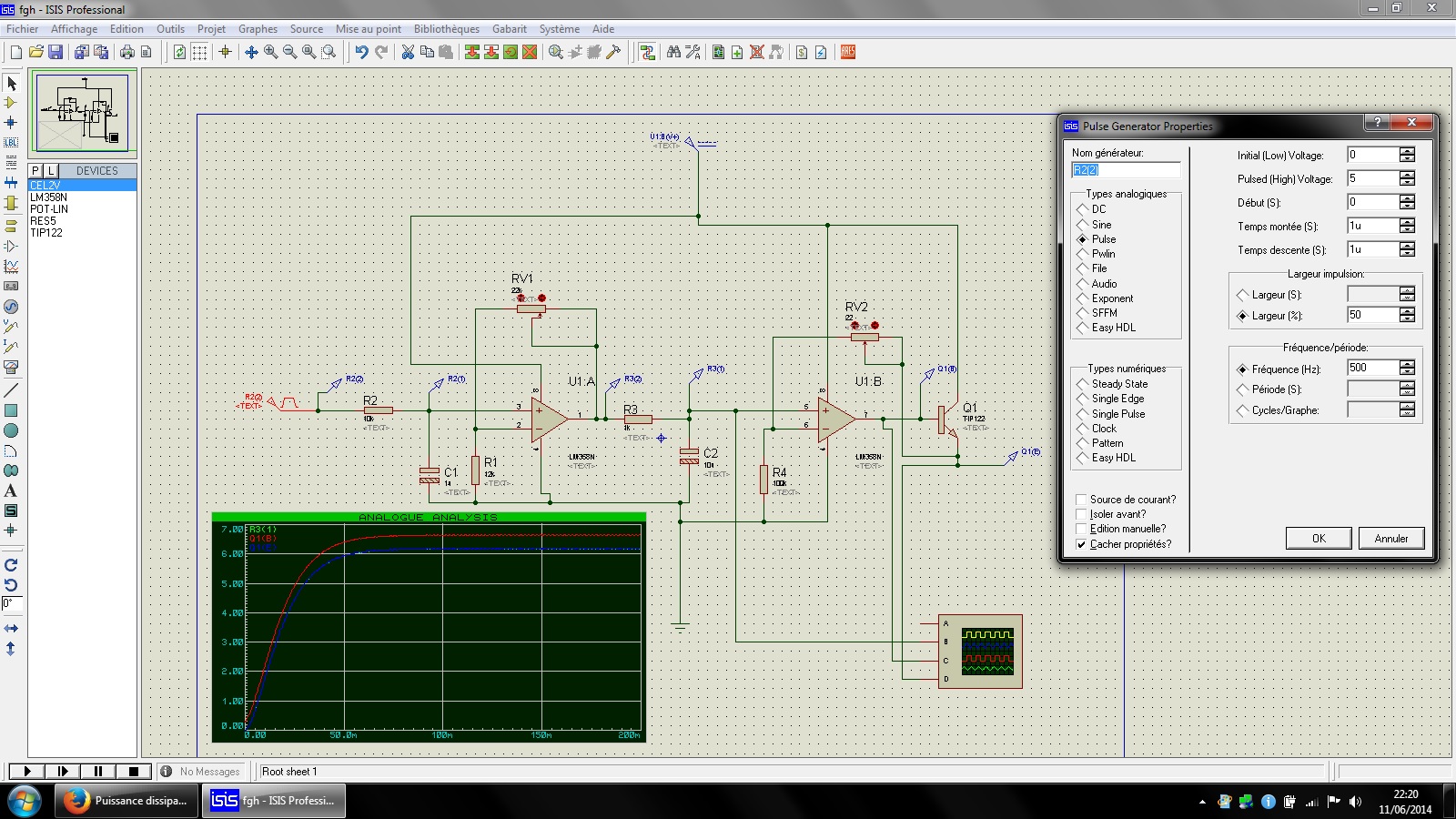
Task: Select the Graph mode tool
Action: tap(11, 267)
